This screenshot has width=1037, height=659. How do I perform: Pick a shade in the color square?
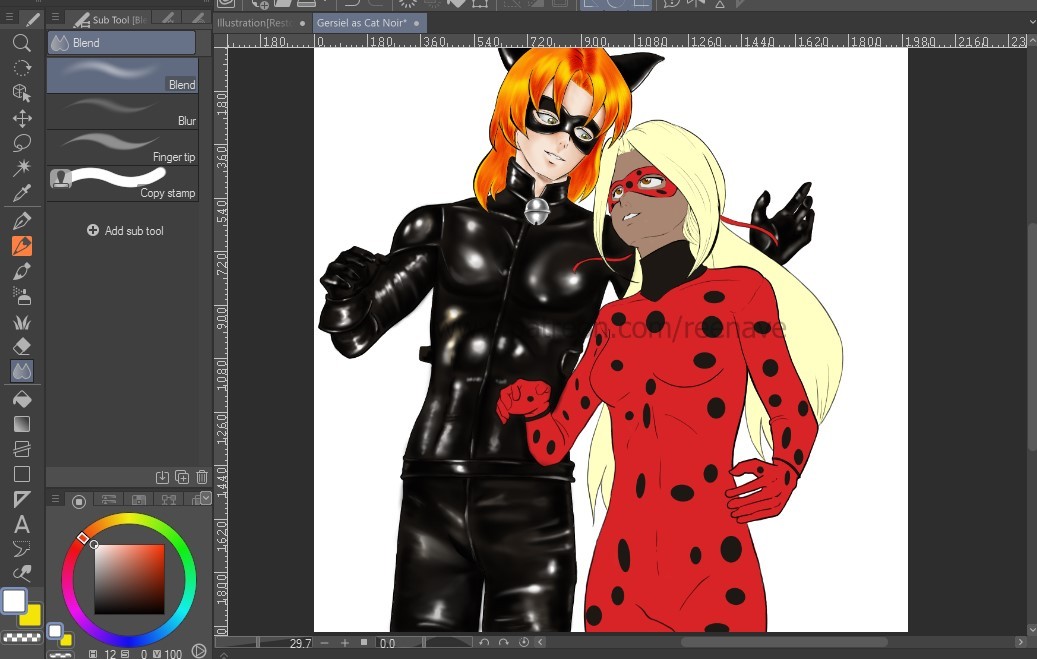click(x=129, y=579)
